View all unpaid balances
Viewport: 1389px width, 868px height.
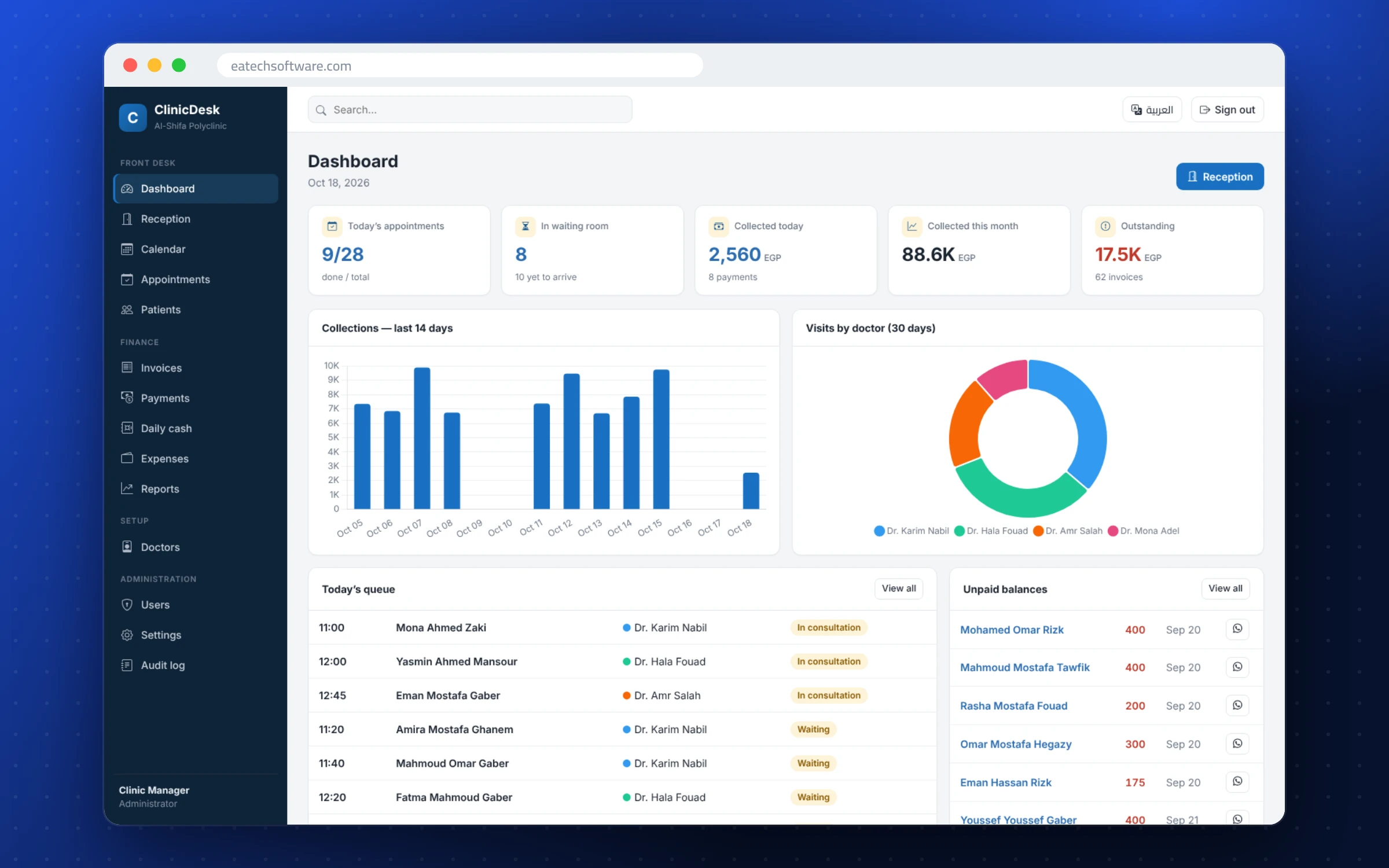1225,589
